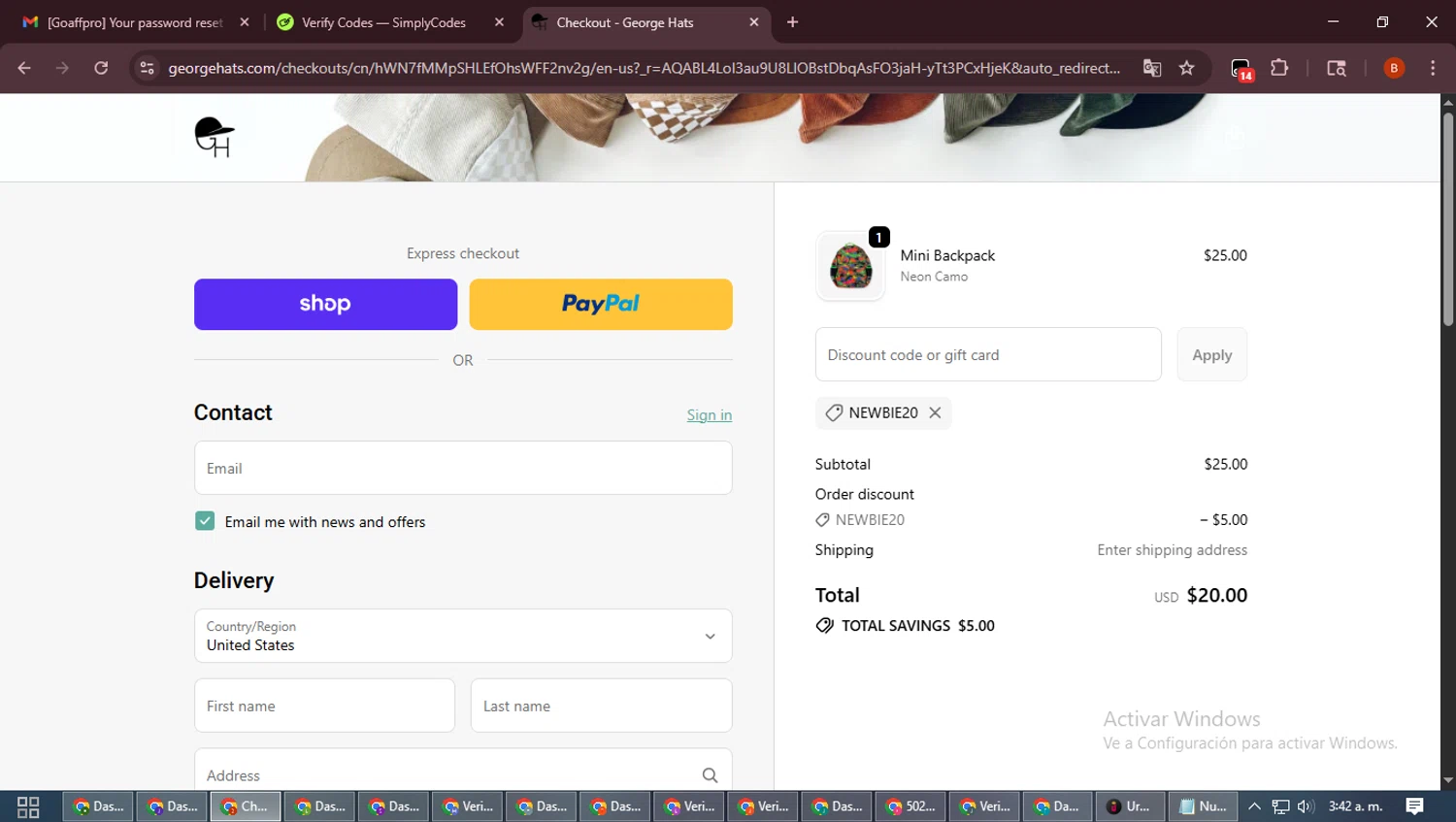The image size is (1456, 822).
Task: Click the discount amount '− $5.00'
Action: [x=1223, y=519]
